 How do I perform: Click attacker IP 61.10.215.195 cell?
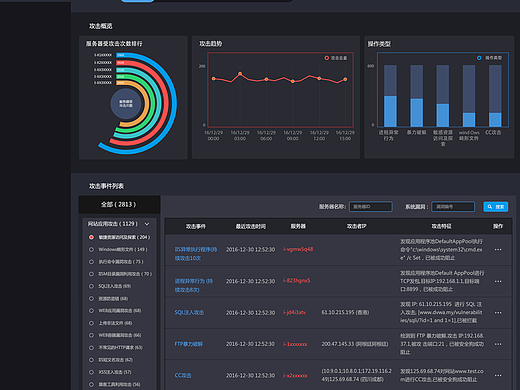345,312
